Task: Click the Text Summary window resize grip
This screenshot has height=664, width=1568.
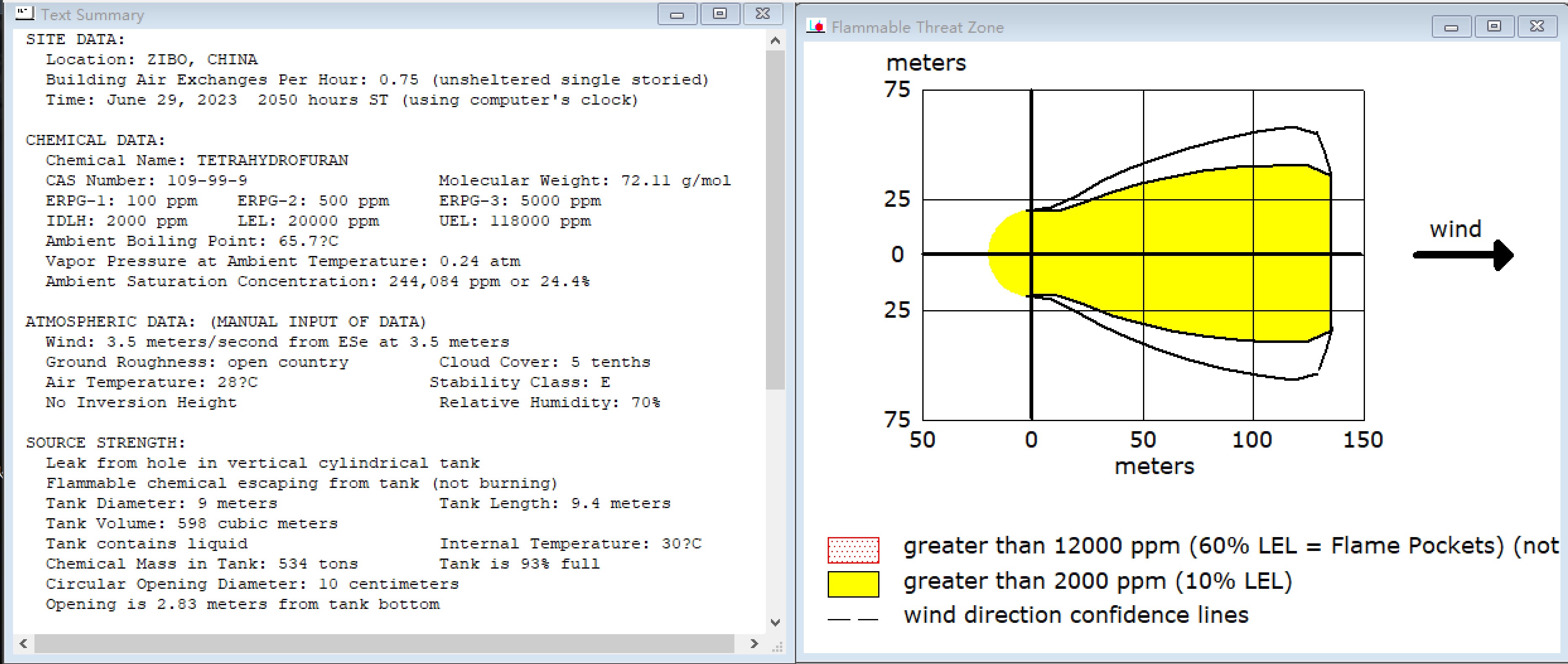Action: (x=777, y=646)
